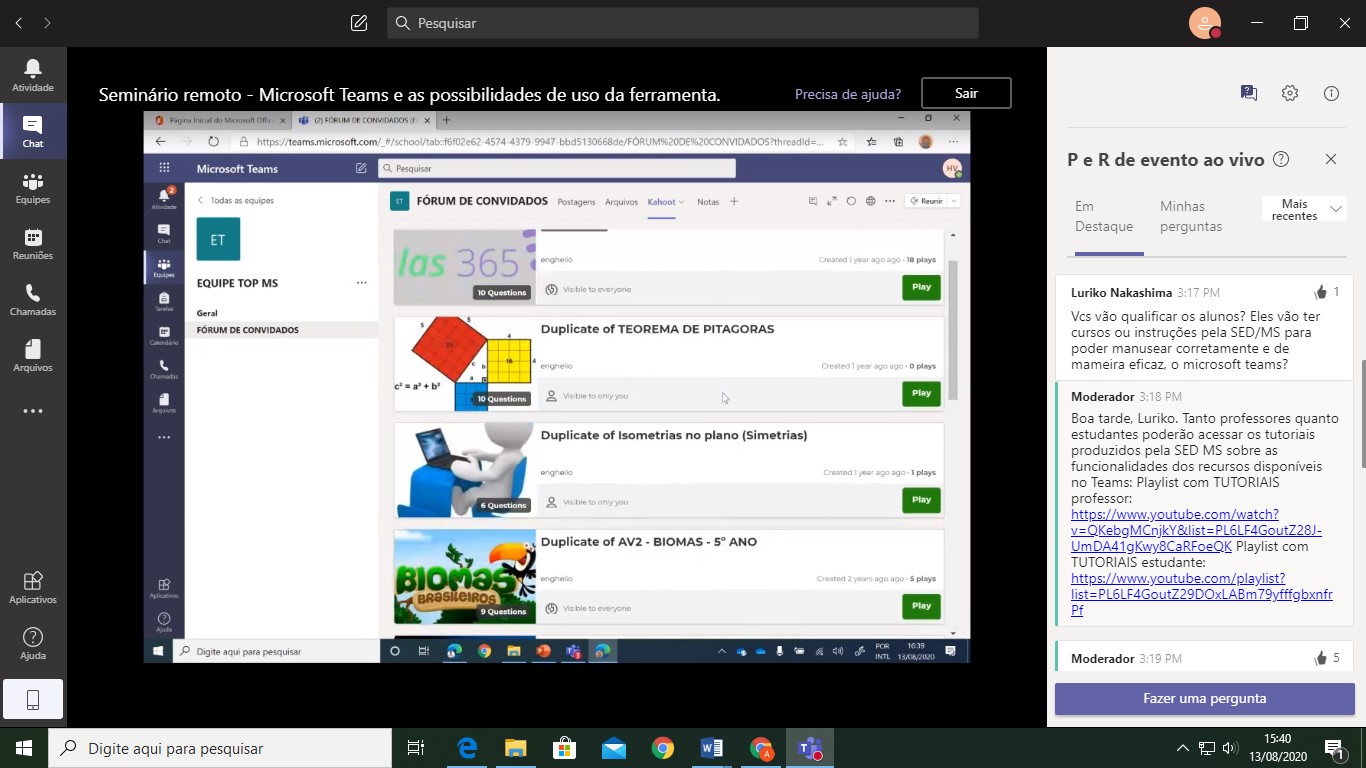Open the Mais recentes sort dropdown
This screenshot has height=768, width=1366.
(1304, 209)
